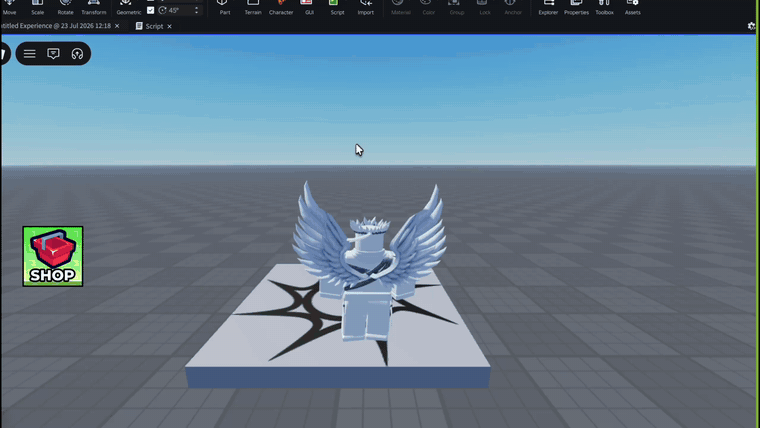Click the headset voice icon
Viewport: 760px width, 428px height.
coord(77,54)
